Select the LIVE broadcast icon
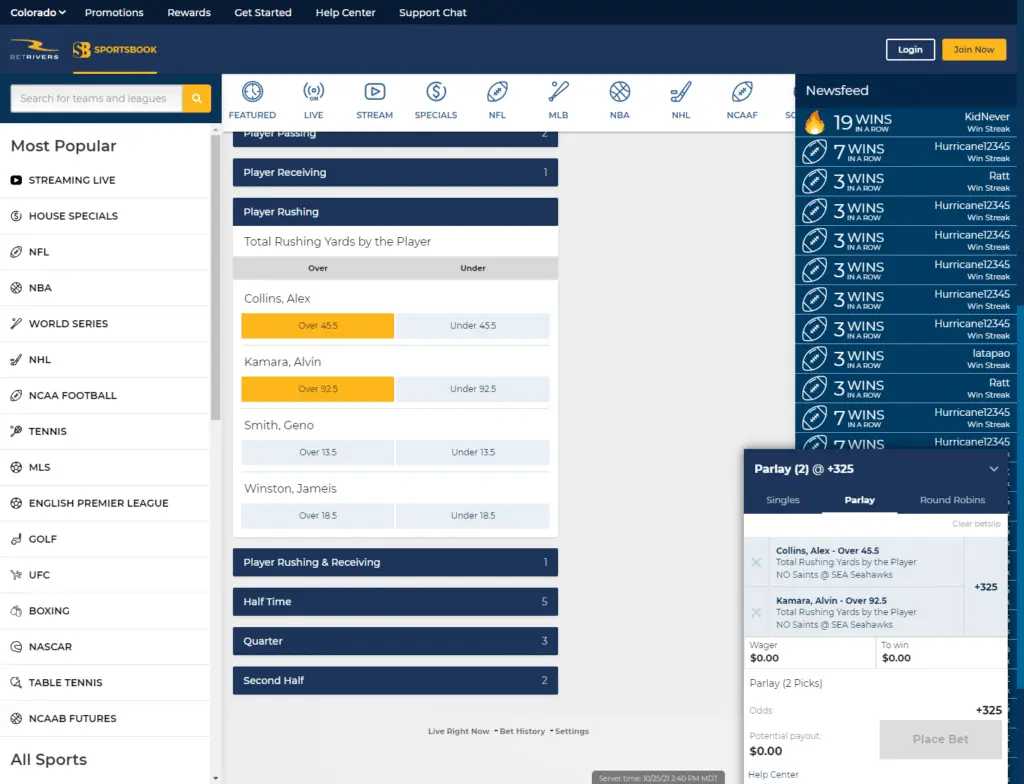Screen dimensions: 1024x784 click(x=313, y=92)
